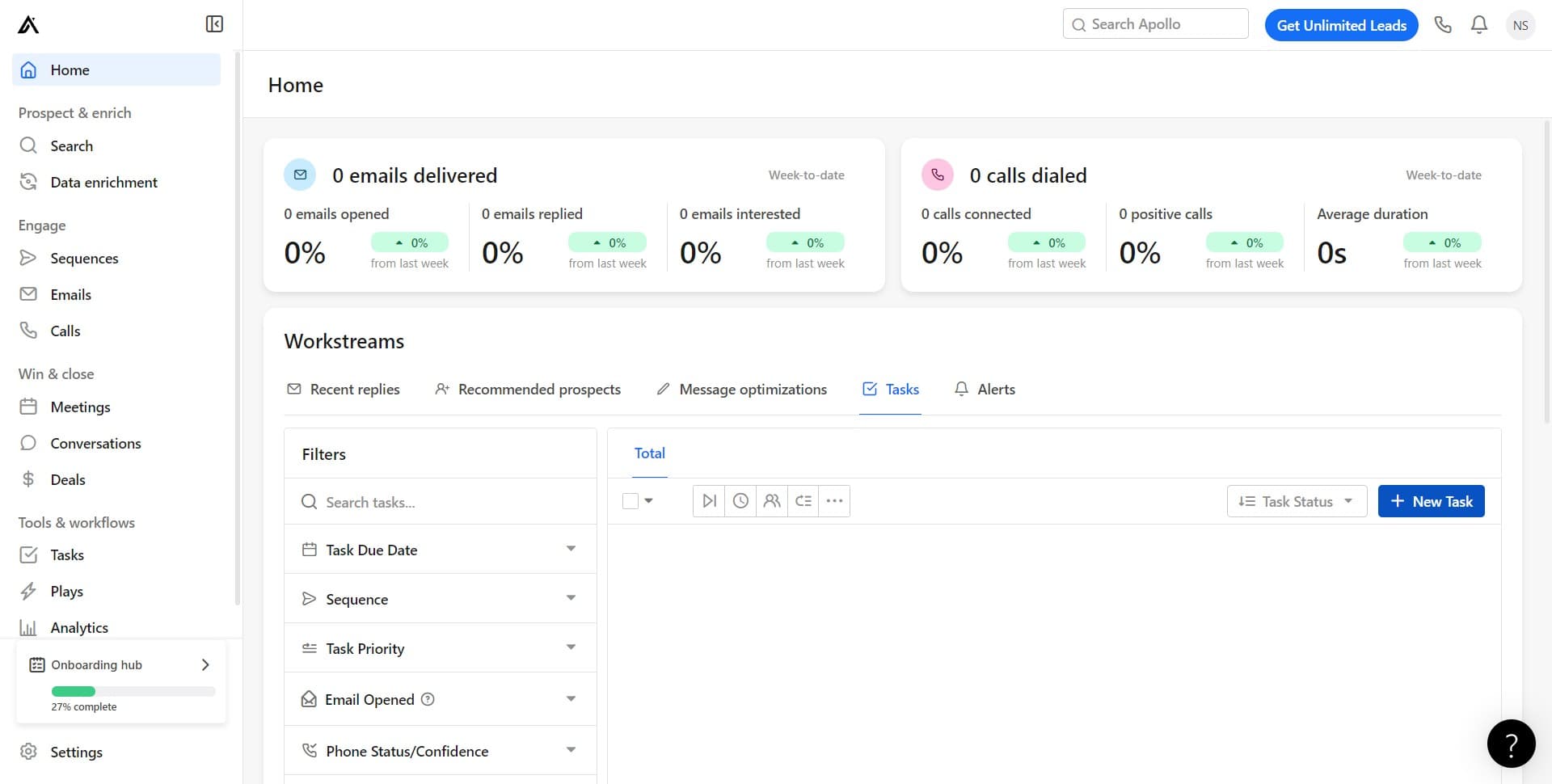Open the help question mark bubble
Viewport: 1552px width, 784px height.
click(x=1511, y=744)
